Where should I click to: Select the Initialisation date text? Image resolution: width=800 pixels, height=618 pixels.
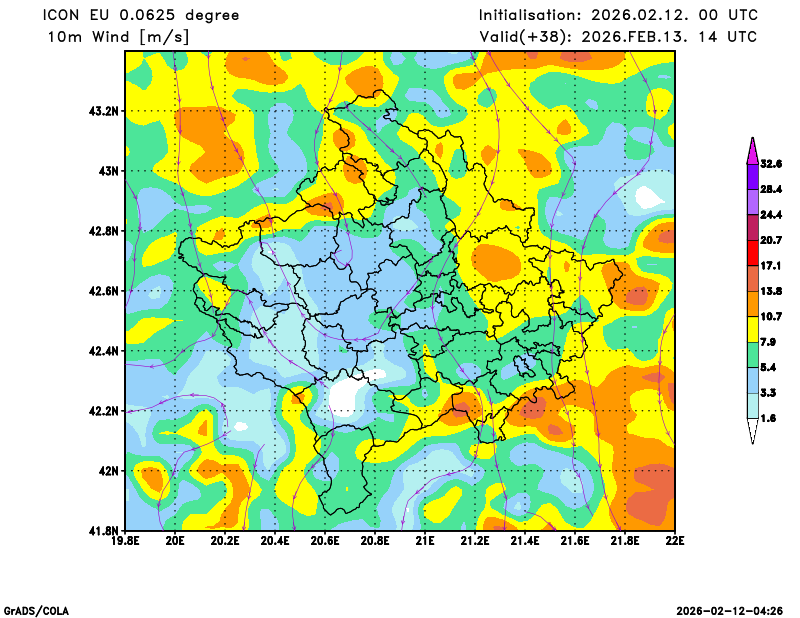618,15
